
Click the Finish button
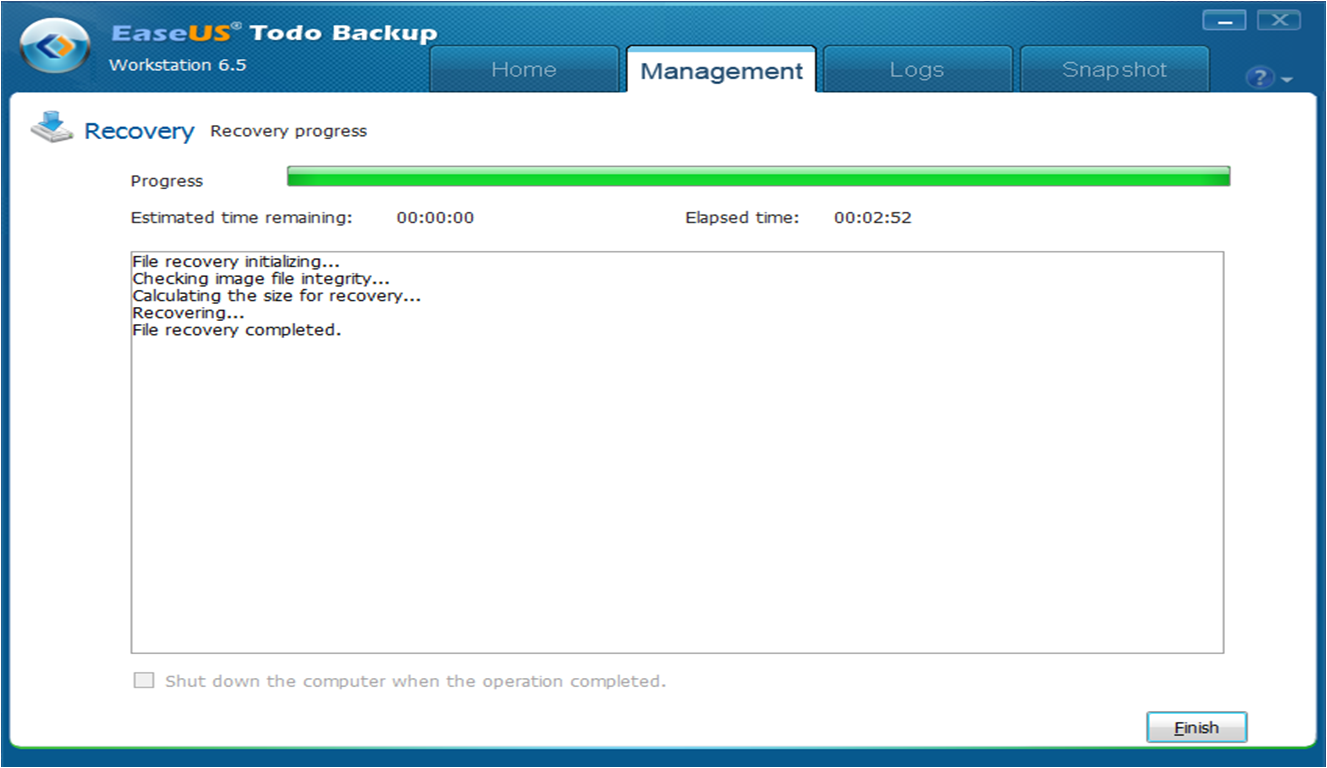[x=1196, y=727]
